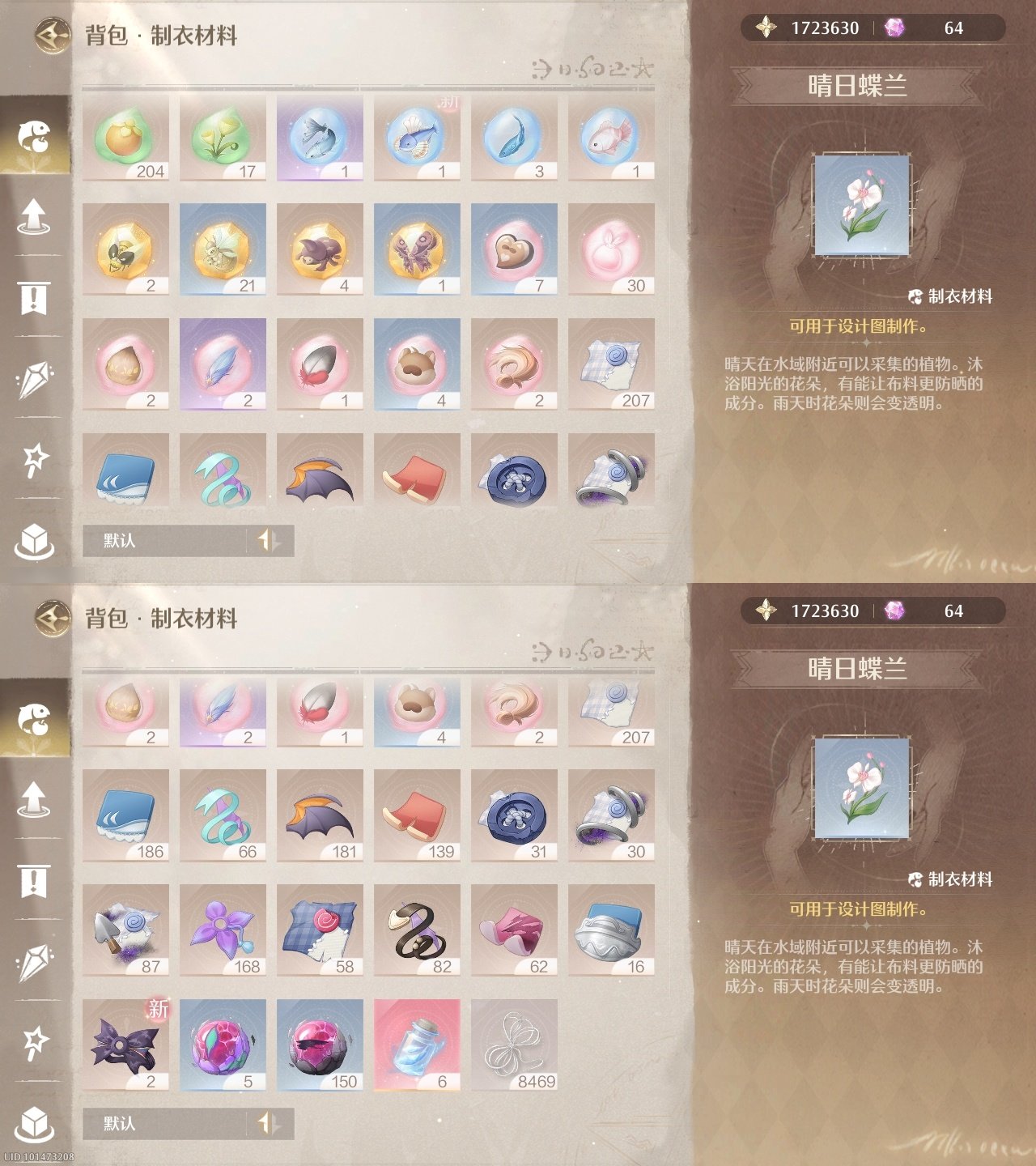
Task: Select the thread spool item count 8469
Action: click(x=514, y=1045)
